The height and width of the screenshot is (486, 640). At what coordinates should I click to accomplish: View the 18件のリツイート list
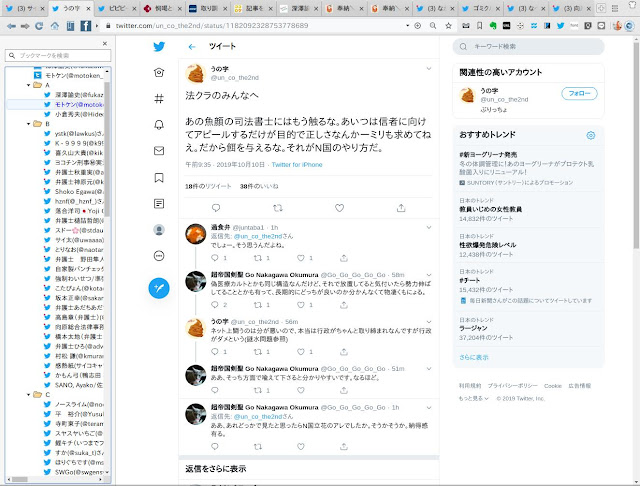coord(208,186)
